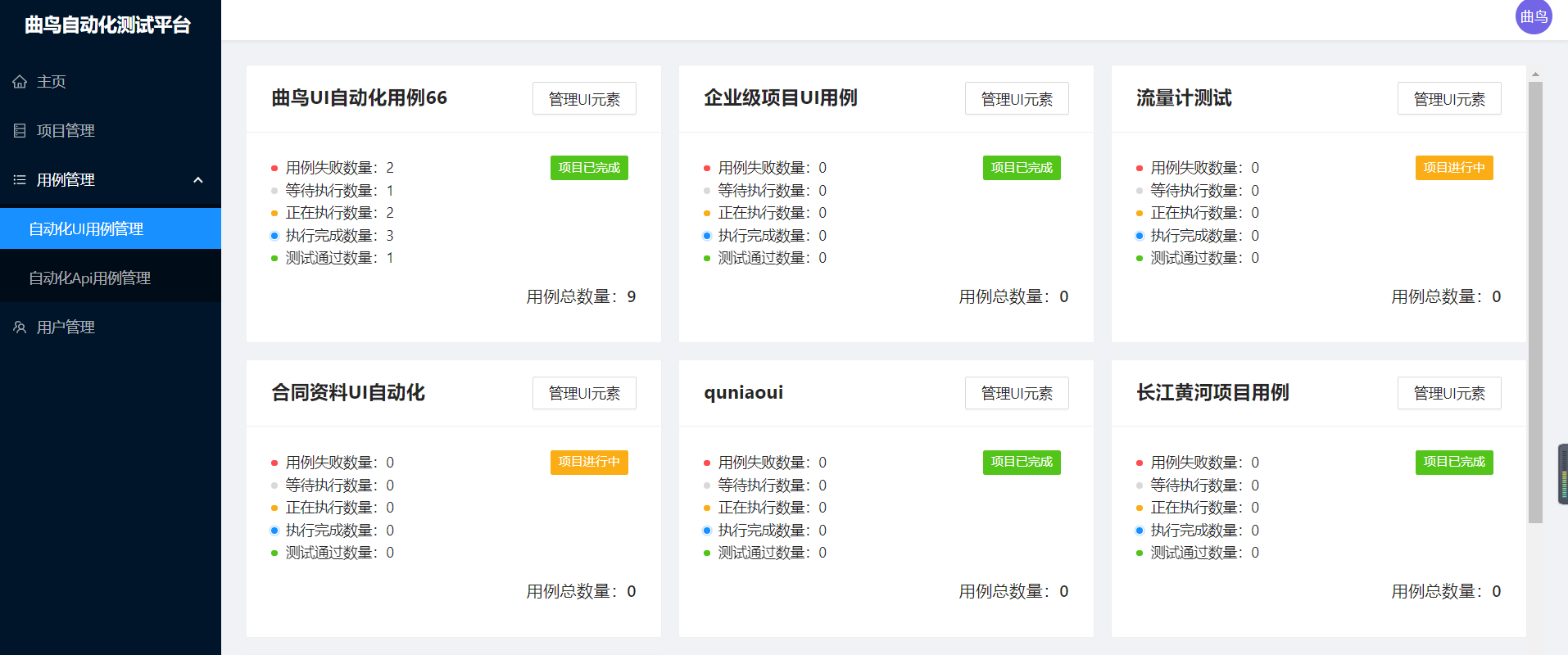Screen dimensions: 1568x655
Task: Click 用例总数量 in quniaoui card
Action: tap(1013, 591)
